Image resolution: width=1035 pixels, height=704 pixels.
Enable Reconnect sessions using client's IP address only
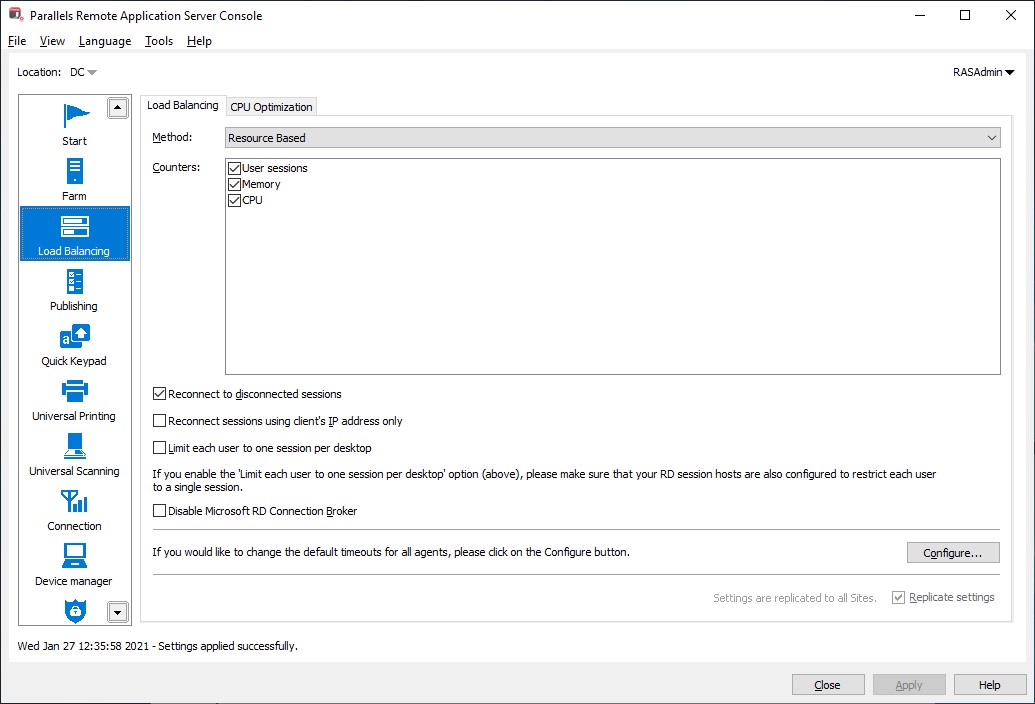159,421
